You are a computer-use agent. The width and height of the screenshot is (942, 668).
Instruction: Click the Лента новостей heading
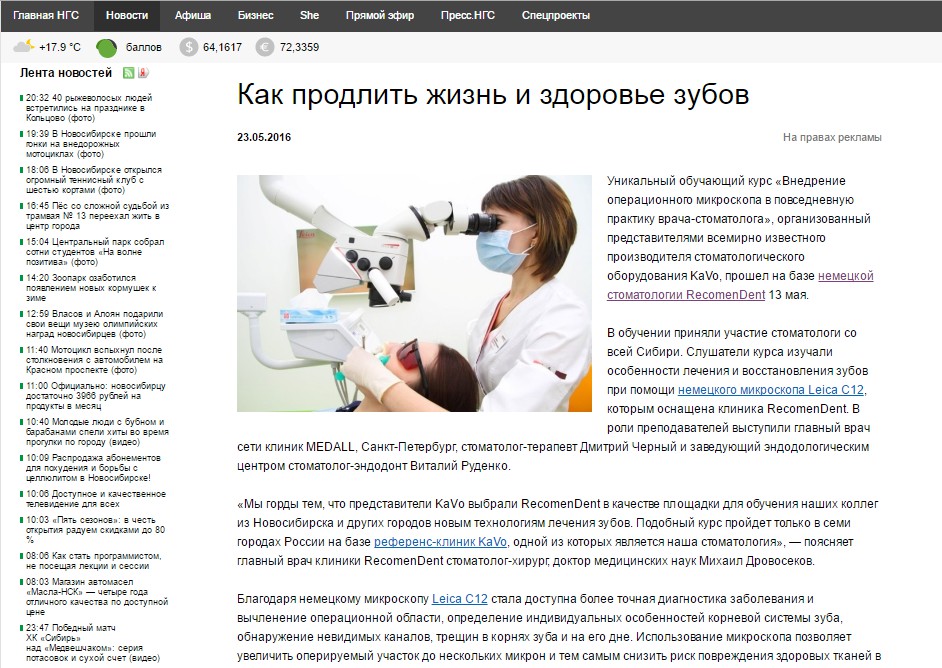(x=66, y=73)
